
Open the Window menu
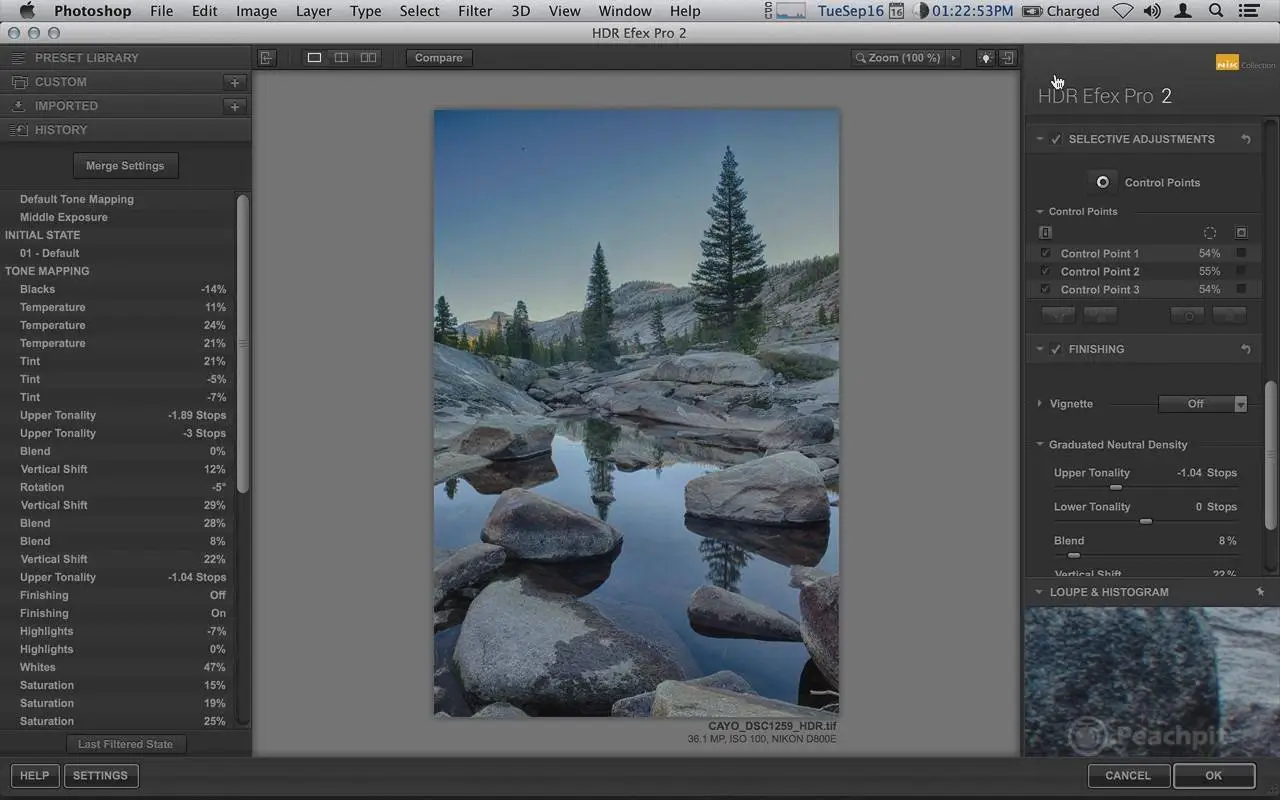tap(625, 11)
